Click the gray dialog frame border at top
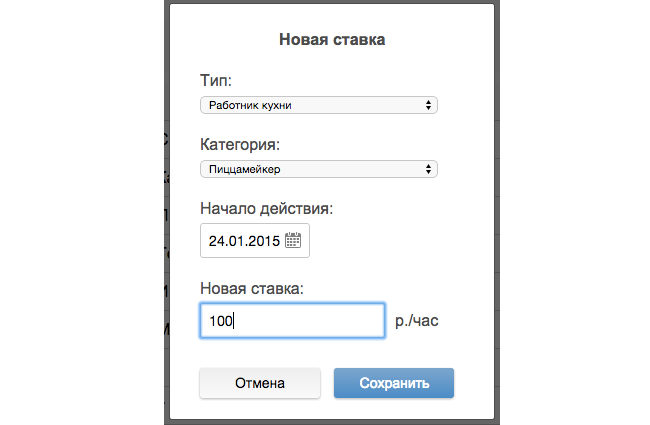650x425 pixels. [332, 2]
